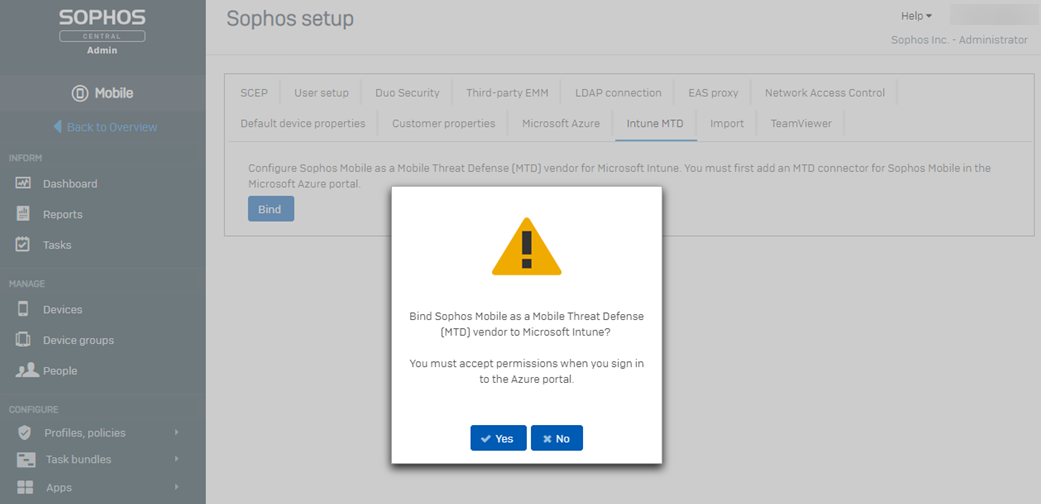Open the Third-party EMM tab

[507, 93]
